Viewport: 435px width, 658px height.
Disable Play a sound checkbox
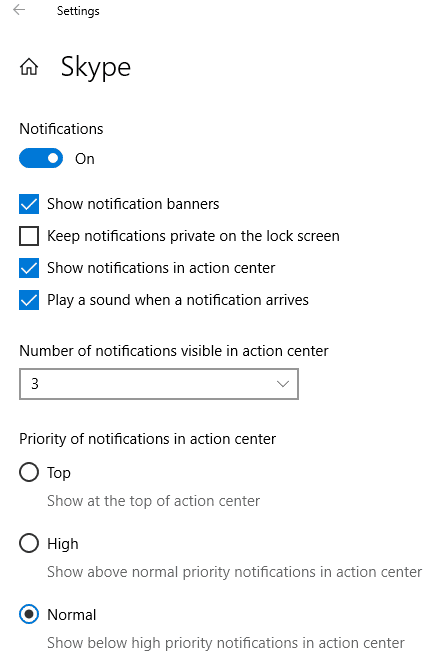pos(29,300)
